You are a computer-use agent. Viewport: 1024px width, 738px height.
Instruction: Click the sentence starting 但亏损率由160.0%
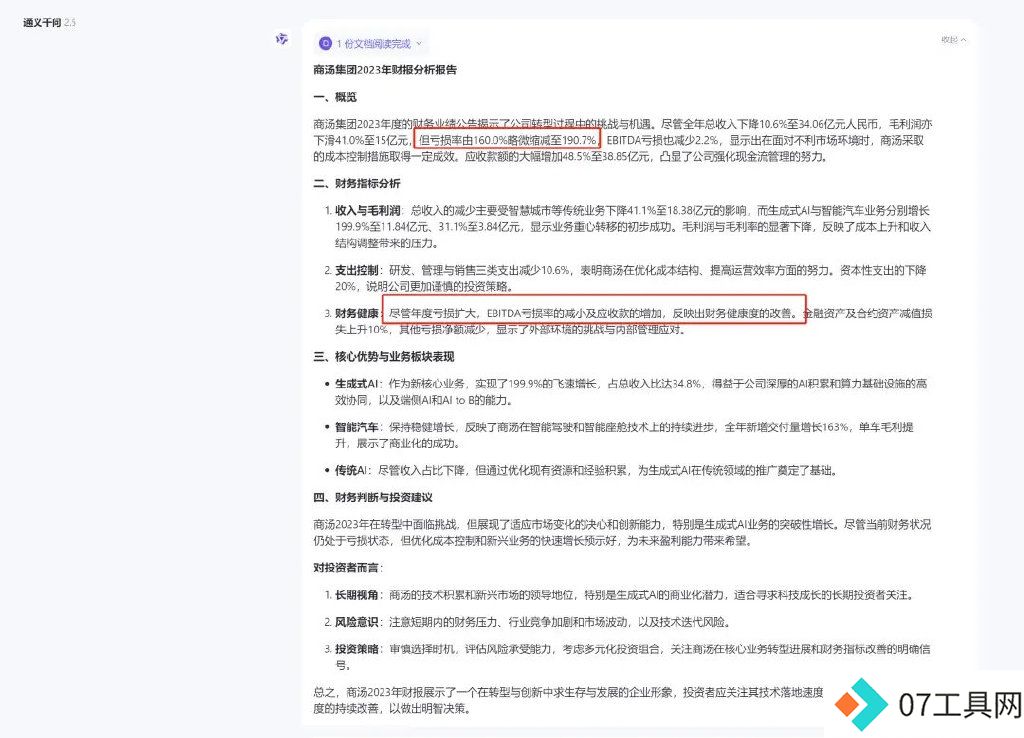pyautogui.click(x=508, y=140)
